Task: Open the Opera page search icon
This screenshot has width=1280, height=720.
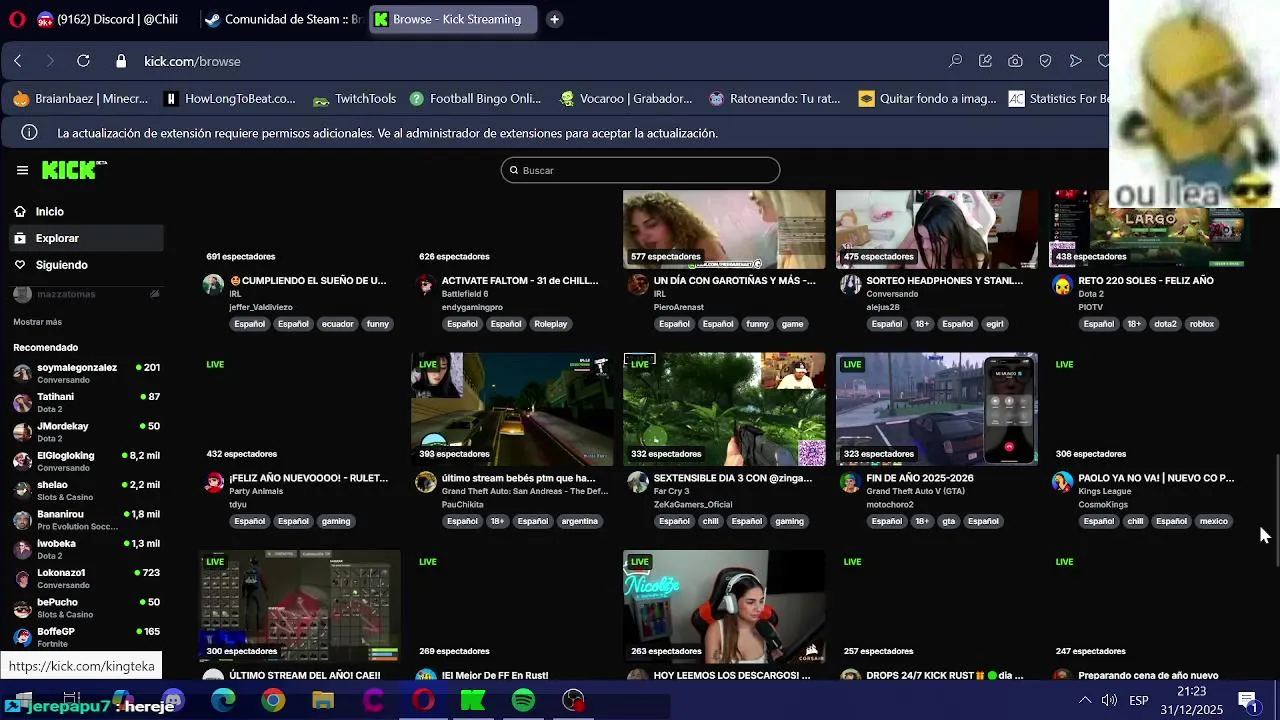Action: pos(955,61)
